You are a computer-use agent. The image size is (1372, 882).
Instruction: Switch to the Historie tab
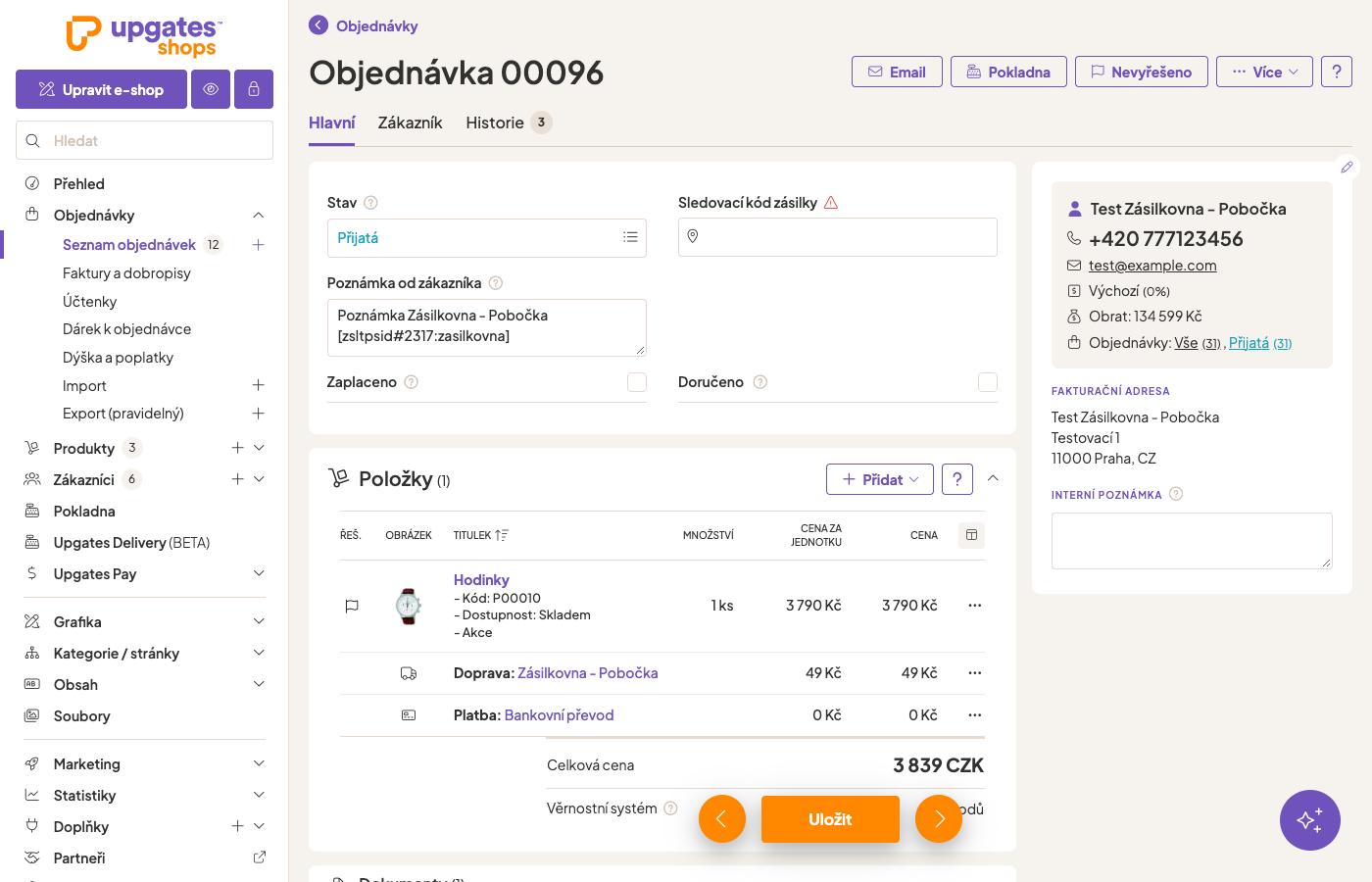click(509, 122)
